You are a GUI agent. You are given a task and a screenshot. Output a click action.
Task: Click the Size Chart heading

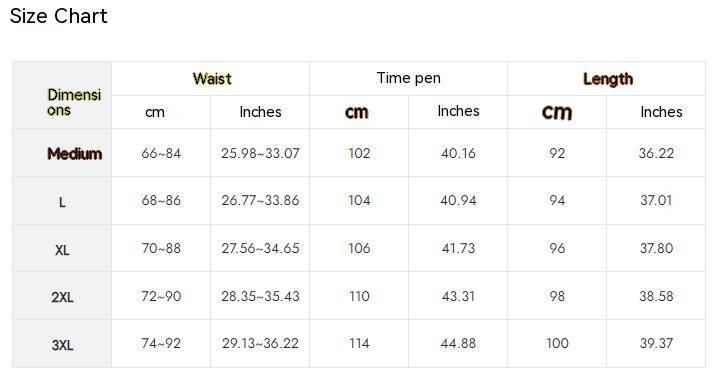pyautogui.click(x=59, y=16)
